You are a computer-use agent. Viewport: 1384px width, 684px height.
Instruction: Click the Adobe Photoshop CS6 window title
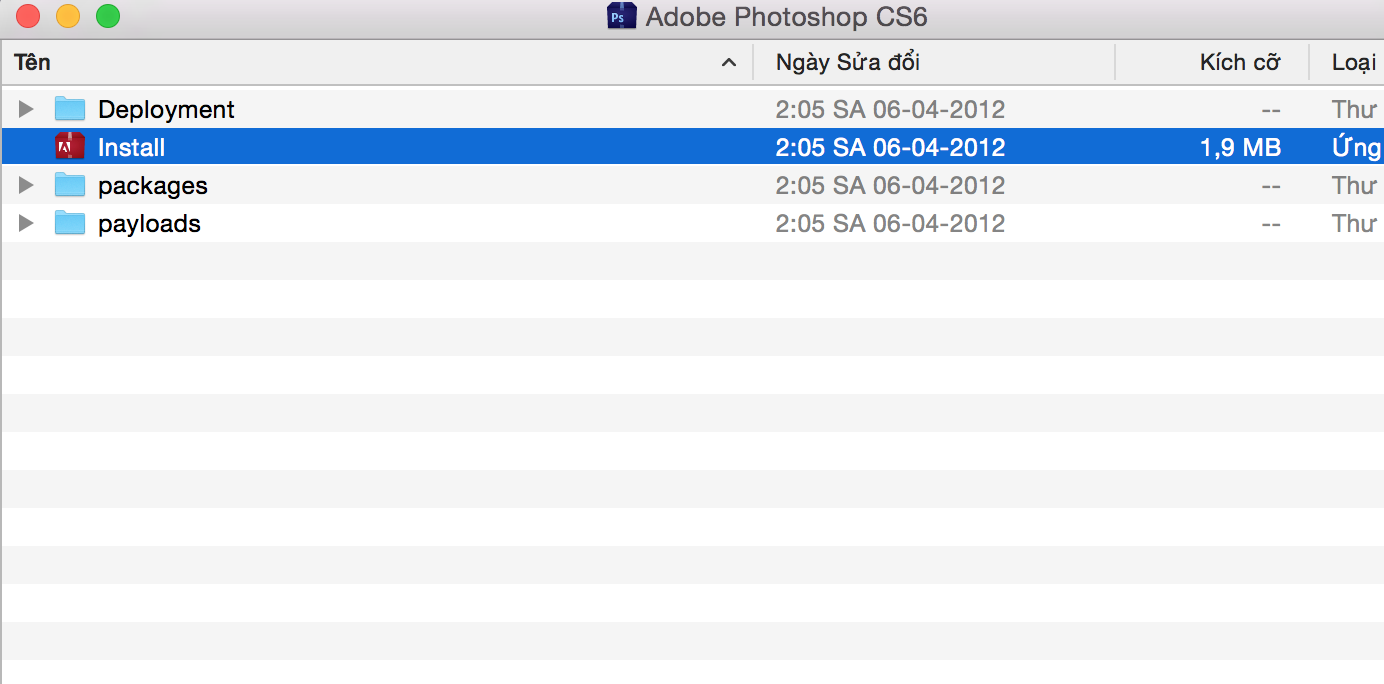coord(787,17)
